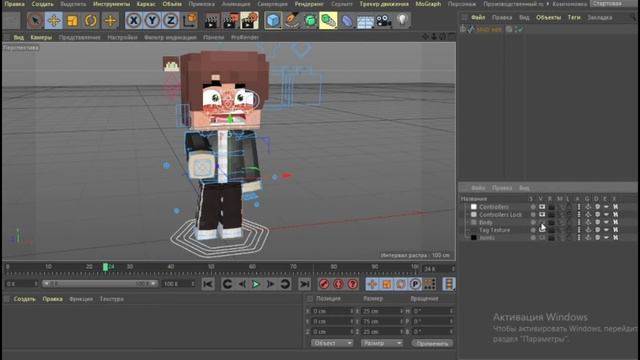This screenshot has height=360, width=640.
Task: Select the live selection arrow tool
Action: (x=35, y=20)
